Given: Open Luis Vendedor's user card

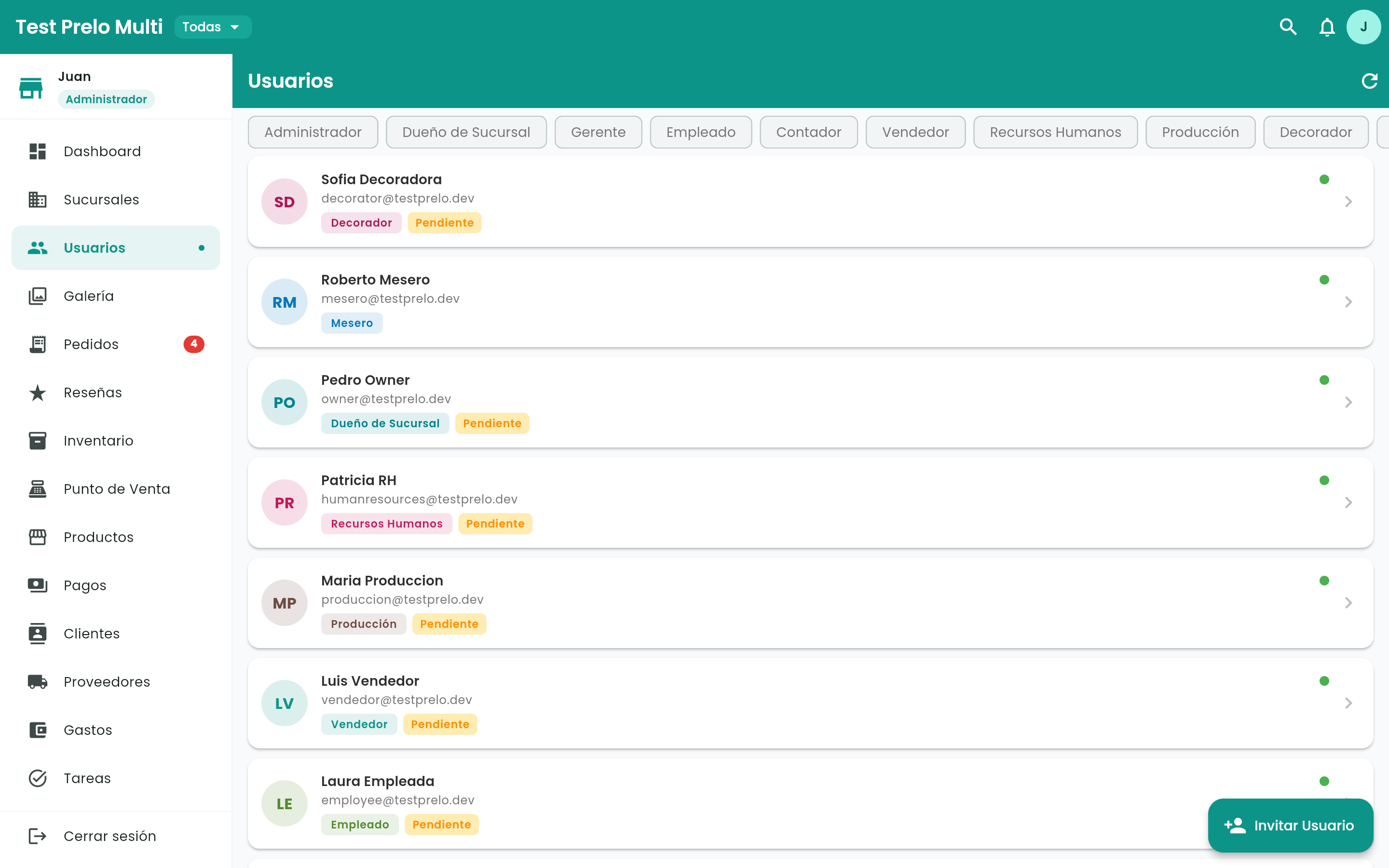Looking at the screenshot, I should (810, 703).
